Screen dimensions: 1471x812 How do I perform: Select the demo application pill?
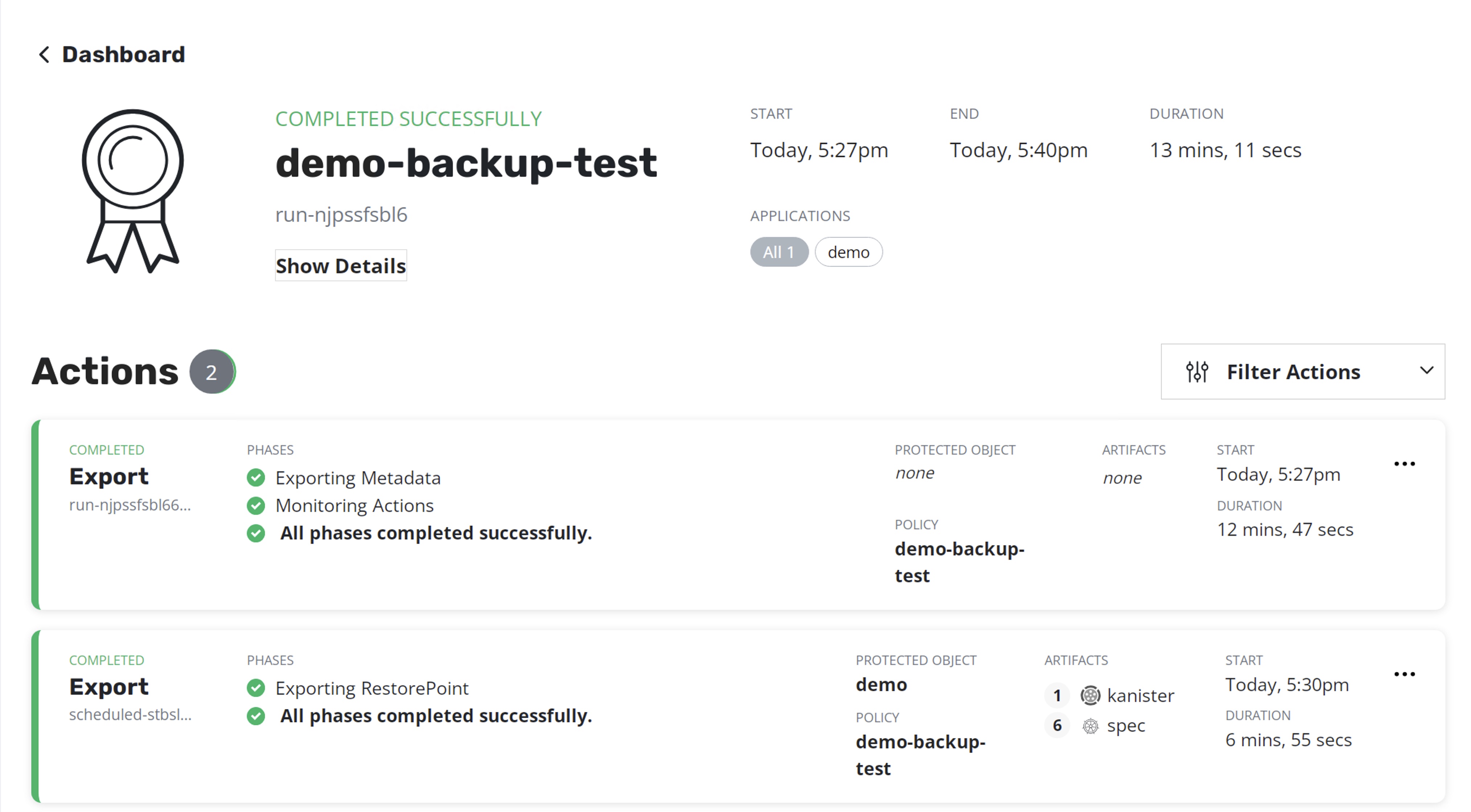tap(848, 252)
